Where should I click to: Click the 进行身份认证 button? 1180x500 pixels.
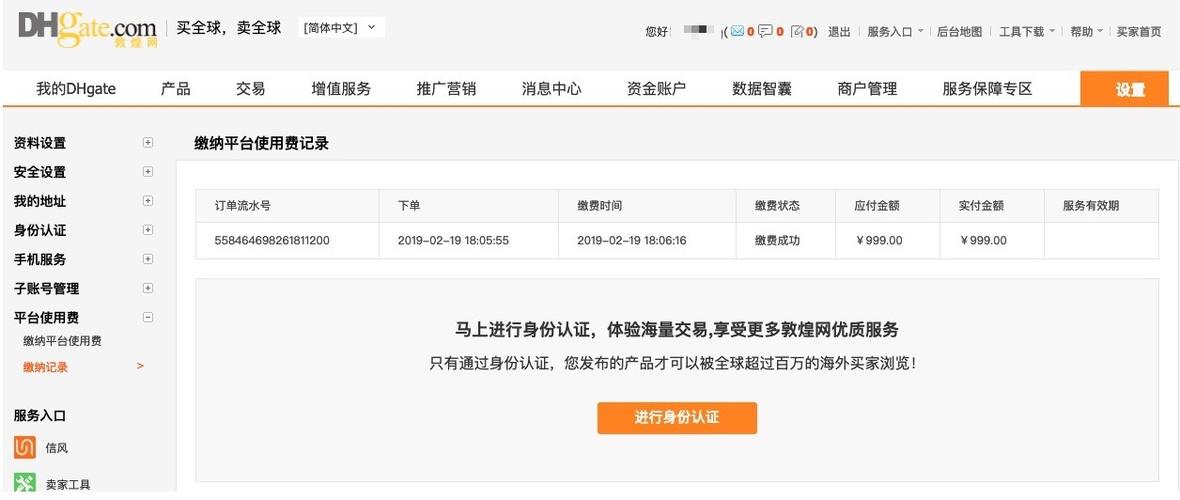(677, 417)
